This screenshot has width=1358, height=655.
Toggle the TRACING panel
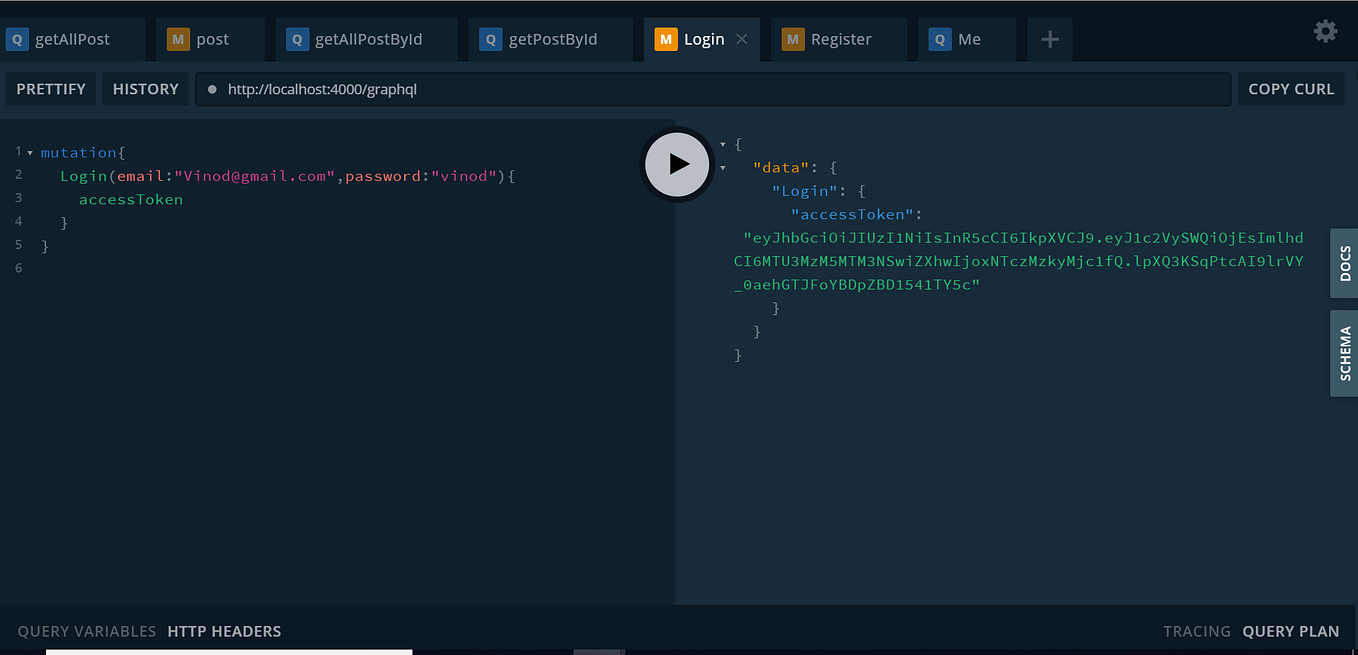(x=1196, y=631)
